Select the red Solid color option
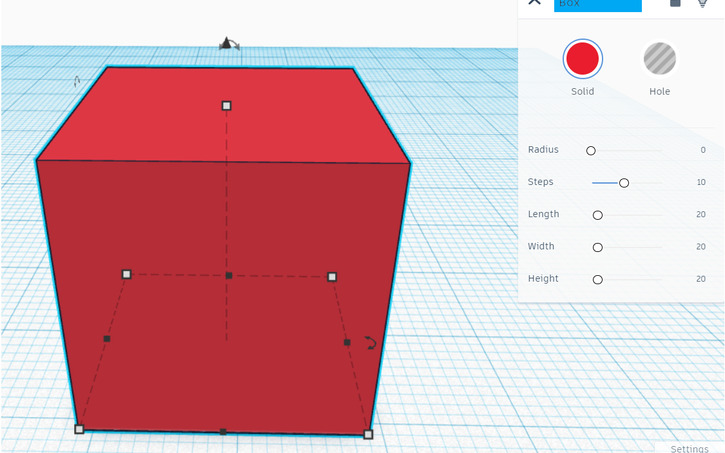725x453 pixels. click(582, 59)
